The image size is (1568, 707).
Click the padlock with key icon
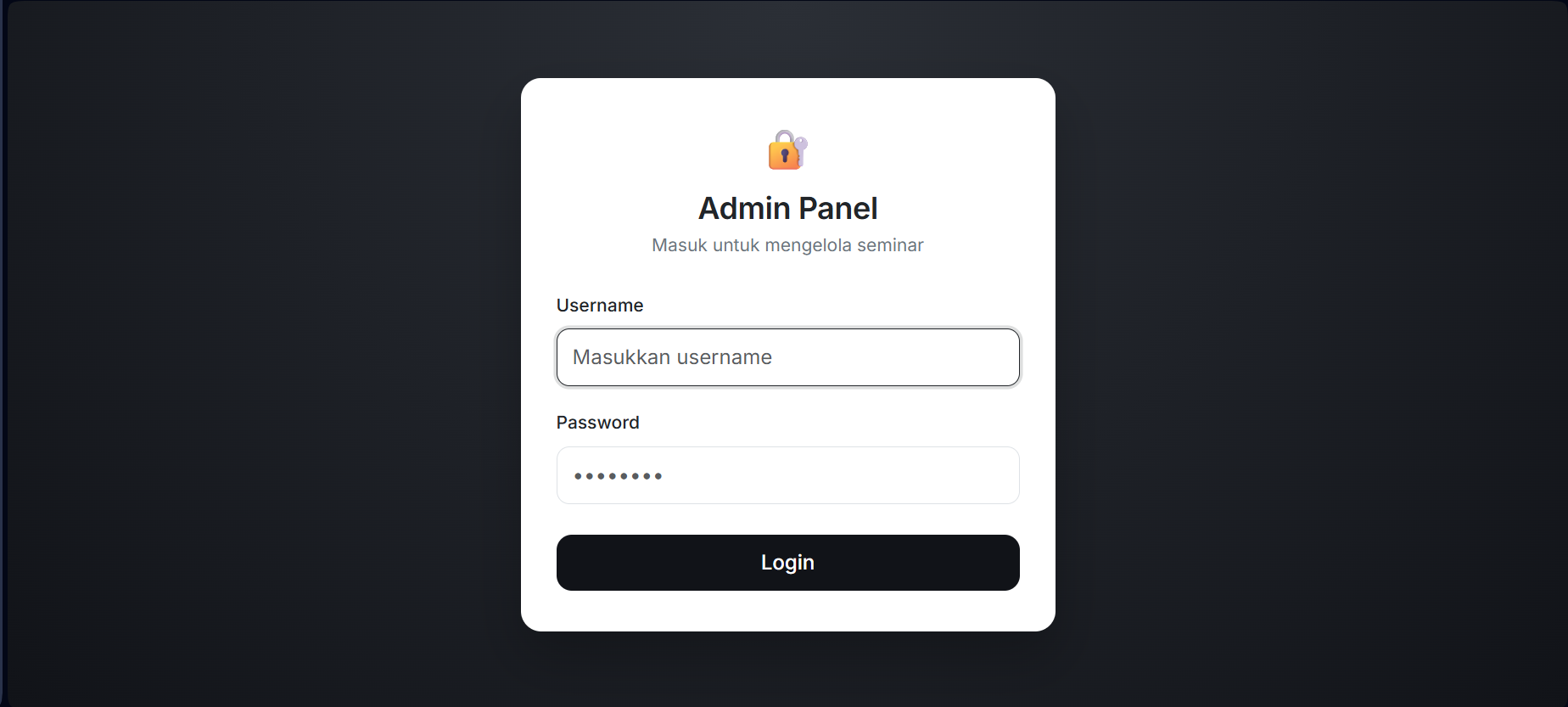click(787, 150)
